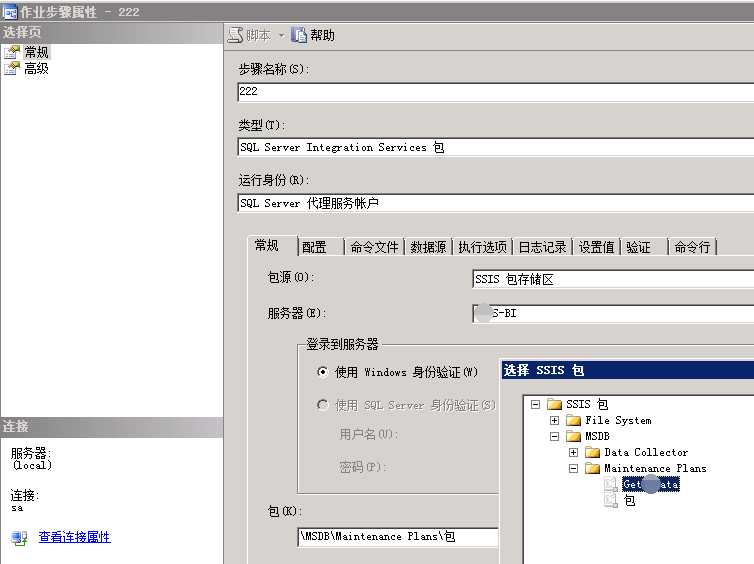Select the 常规 page in sidebar

tap(37, 52)
